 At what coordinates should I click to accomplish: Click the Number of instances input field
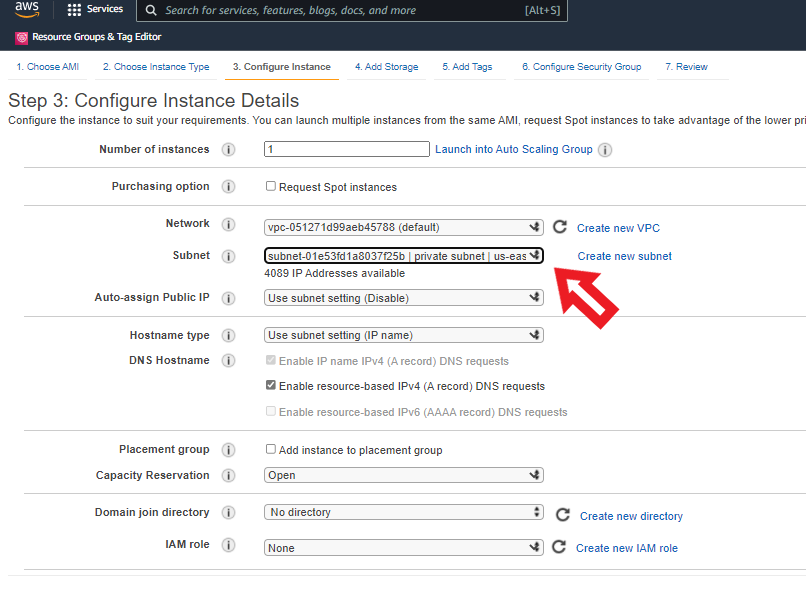(x=347, y=149)
